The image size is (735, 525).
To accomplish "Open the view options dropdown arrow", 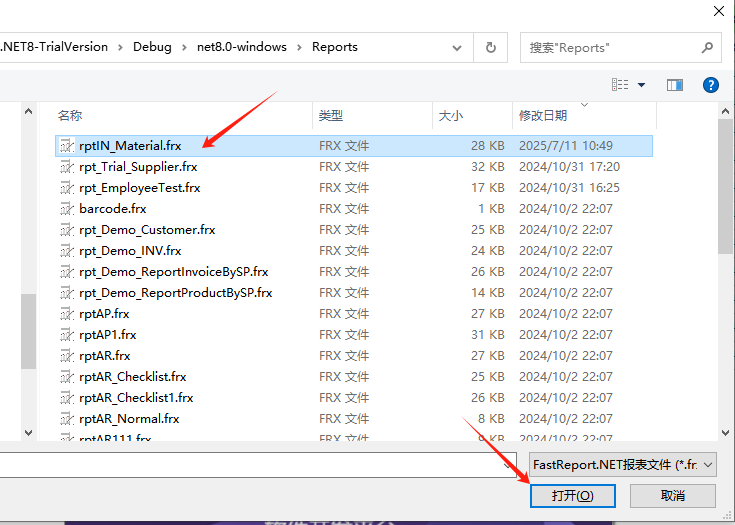I will tap(641, 85).
